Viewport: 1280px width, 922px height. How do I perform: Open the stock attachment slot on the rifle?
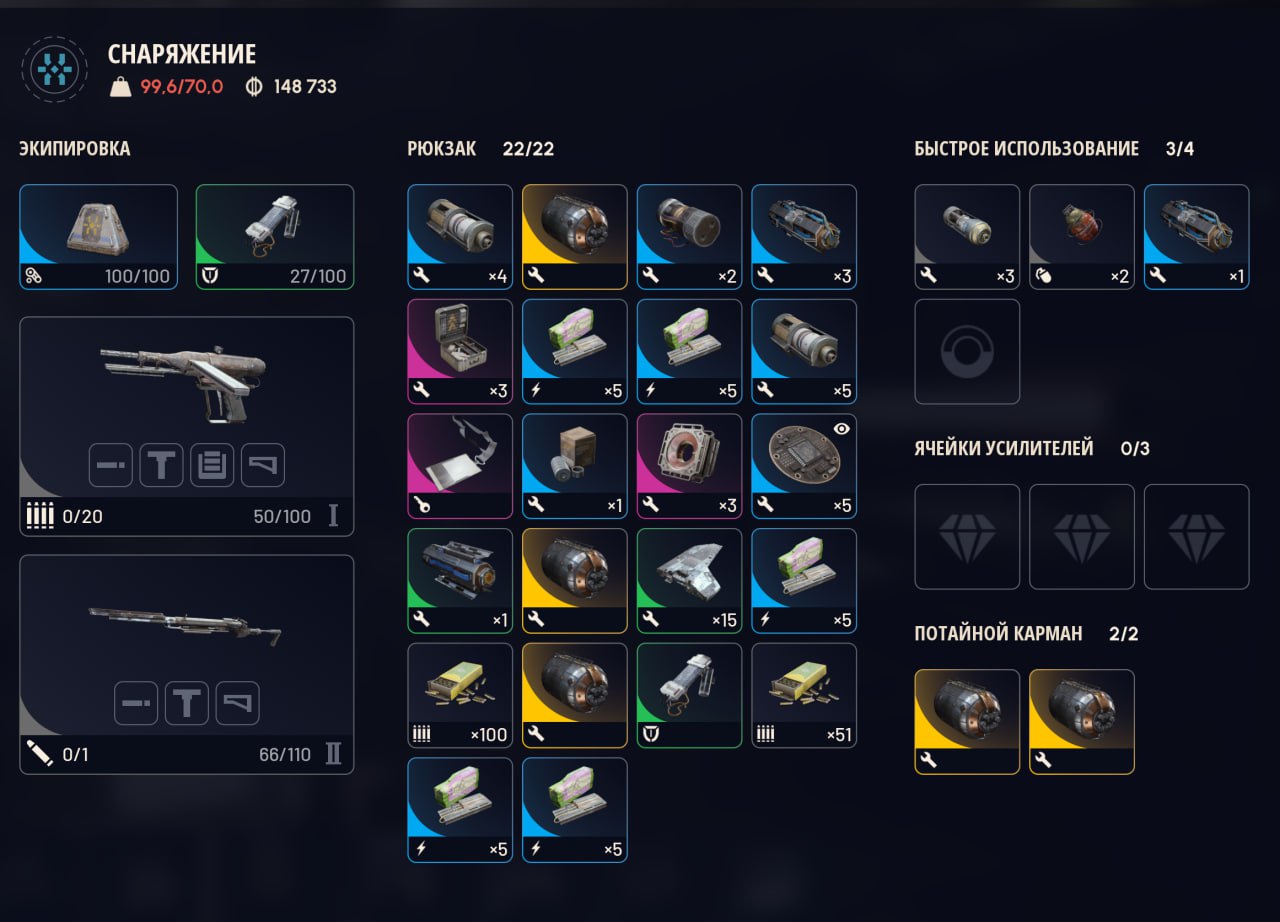point(238,703)
